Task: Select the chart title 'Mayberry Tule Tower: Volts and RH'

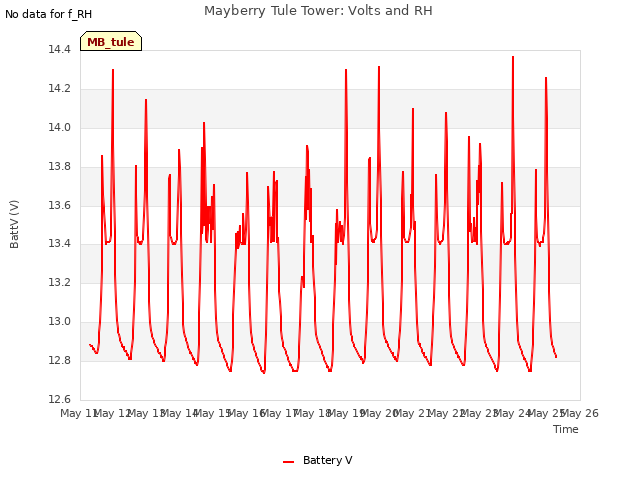Action: 318,11
